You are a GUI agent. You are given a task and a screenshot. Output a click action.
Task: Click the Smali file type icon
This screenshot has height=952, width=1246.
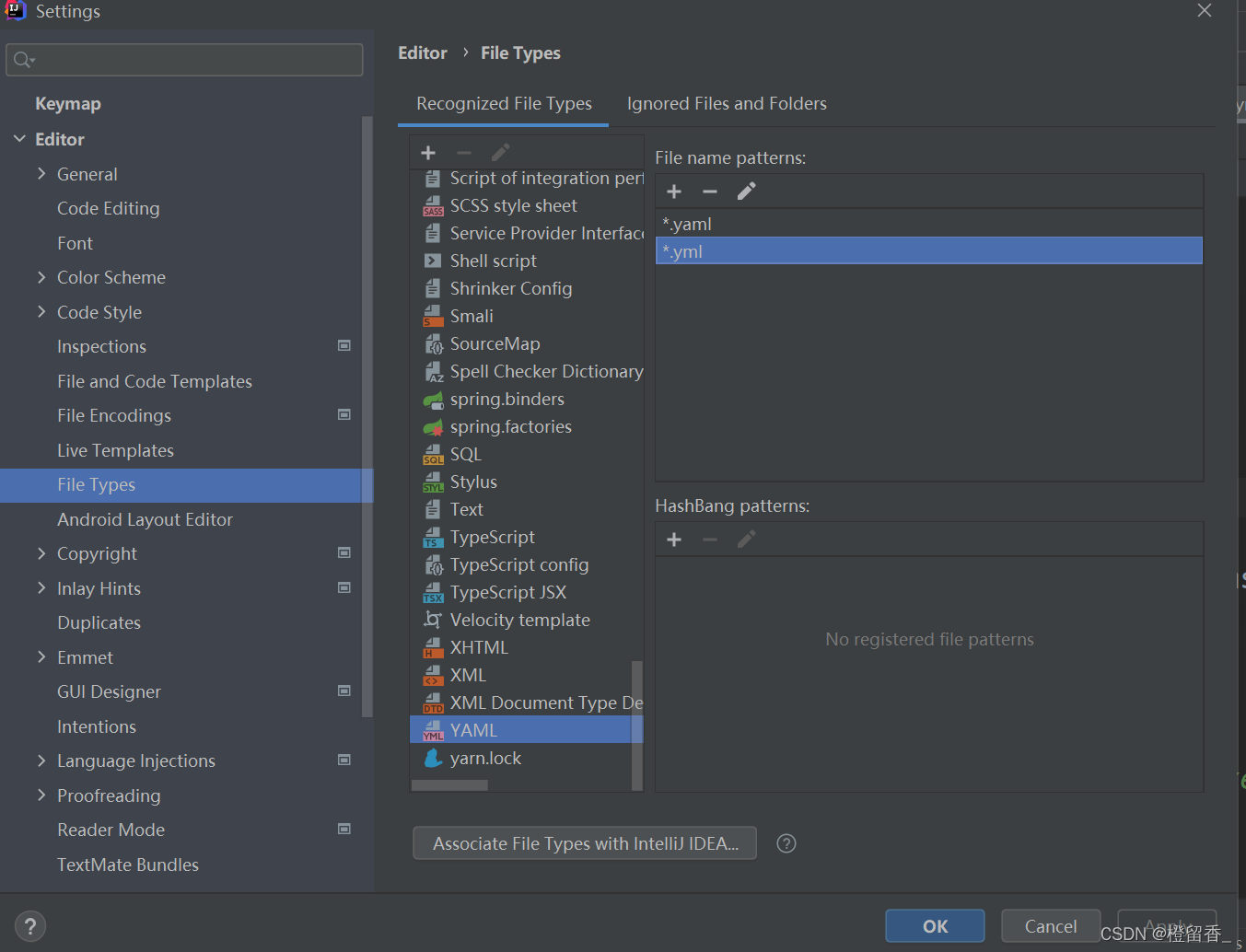[x=433, y=317]
